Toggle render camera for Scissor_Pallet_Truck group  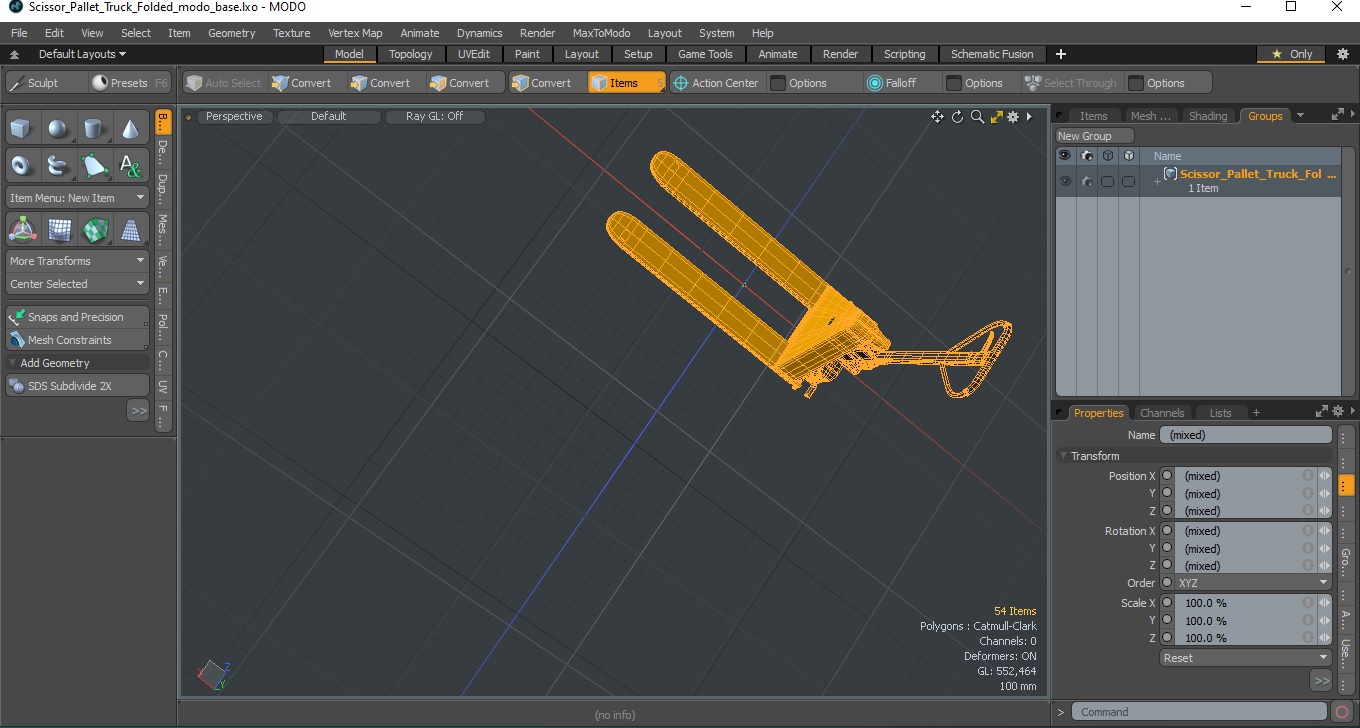[1086, 181]
